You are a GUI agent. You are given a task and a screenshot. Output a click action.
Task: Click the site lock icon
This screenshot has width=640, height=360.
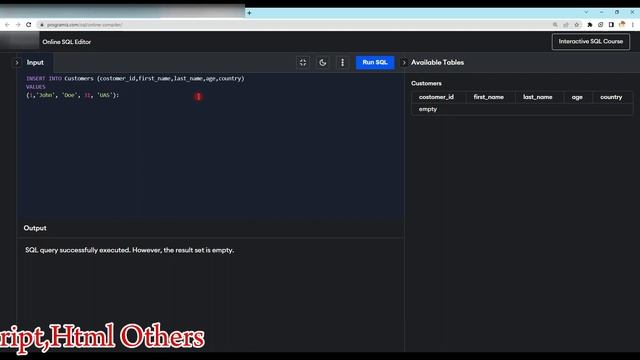42,25
